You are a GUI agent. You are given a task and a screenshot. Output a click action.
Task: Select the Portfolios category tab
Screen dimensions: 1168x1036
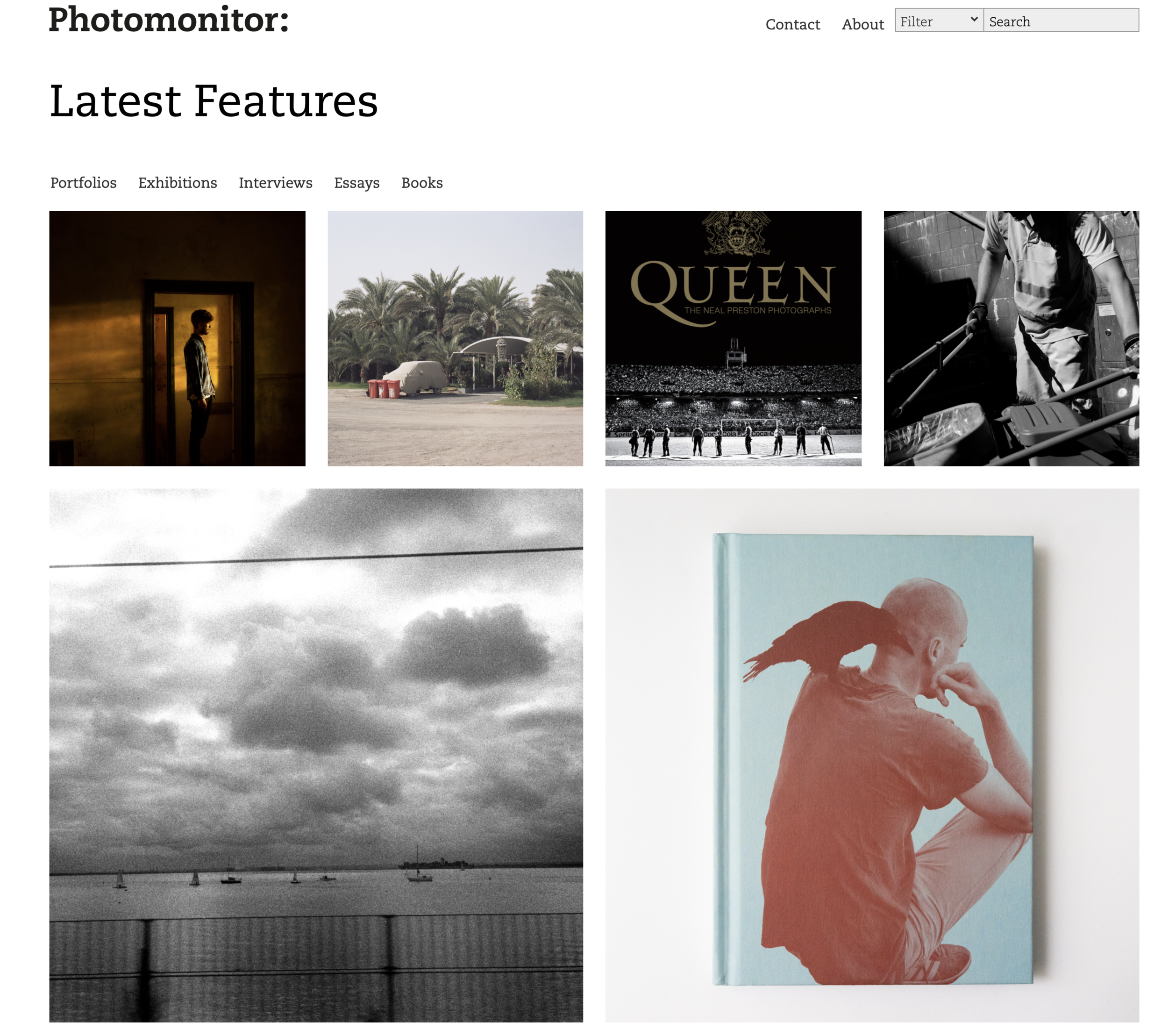coord(84,183)
